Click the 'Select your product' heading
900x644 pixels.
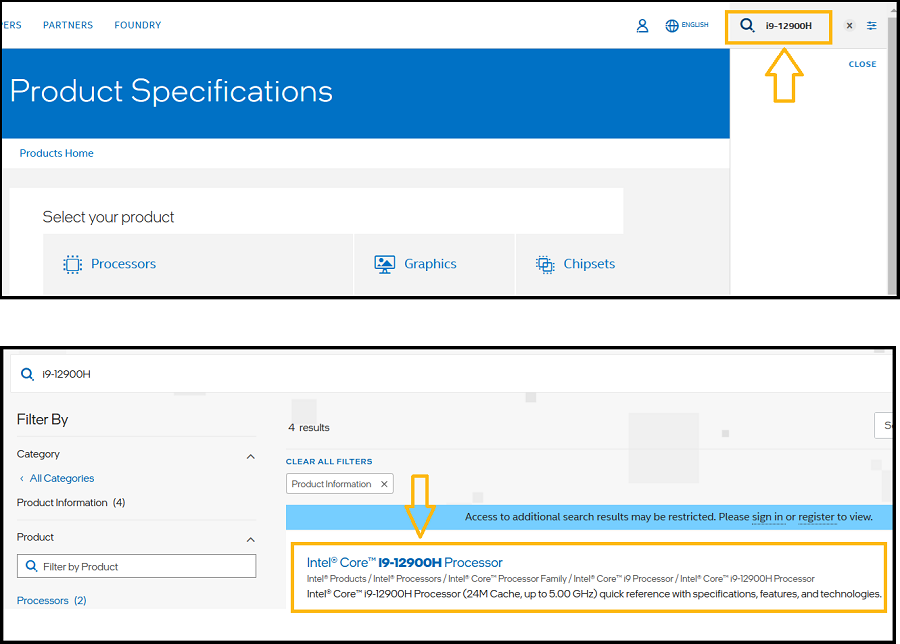tap(108, 217)
